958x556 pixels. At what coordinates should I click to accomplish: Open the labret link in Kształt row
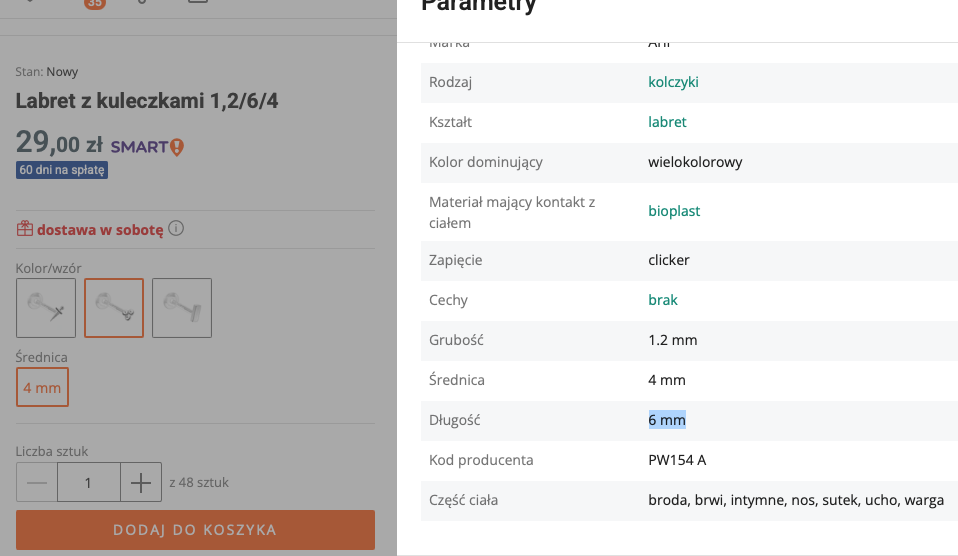pyautogui.click(x=667, y=122)
